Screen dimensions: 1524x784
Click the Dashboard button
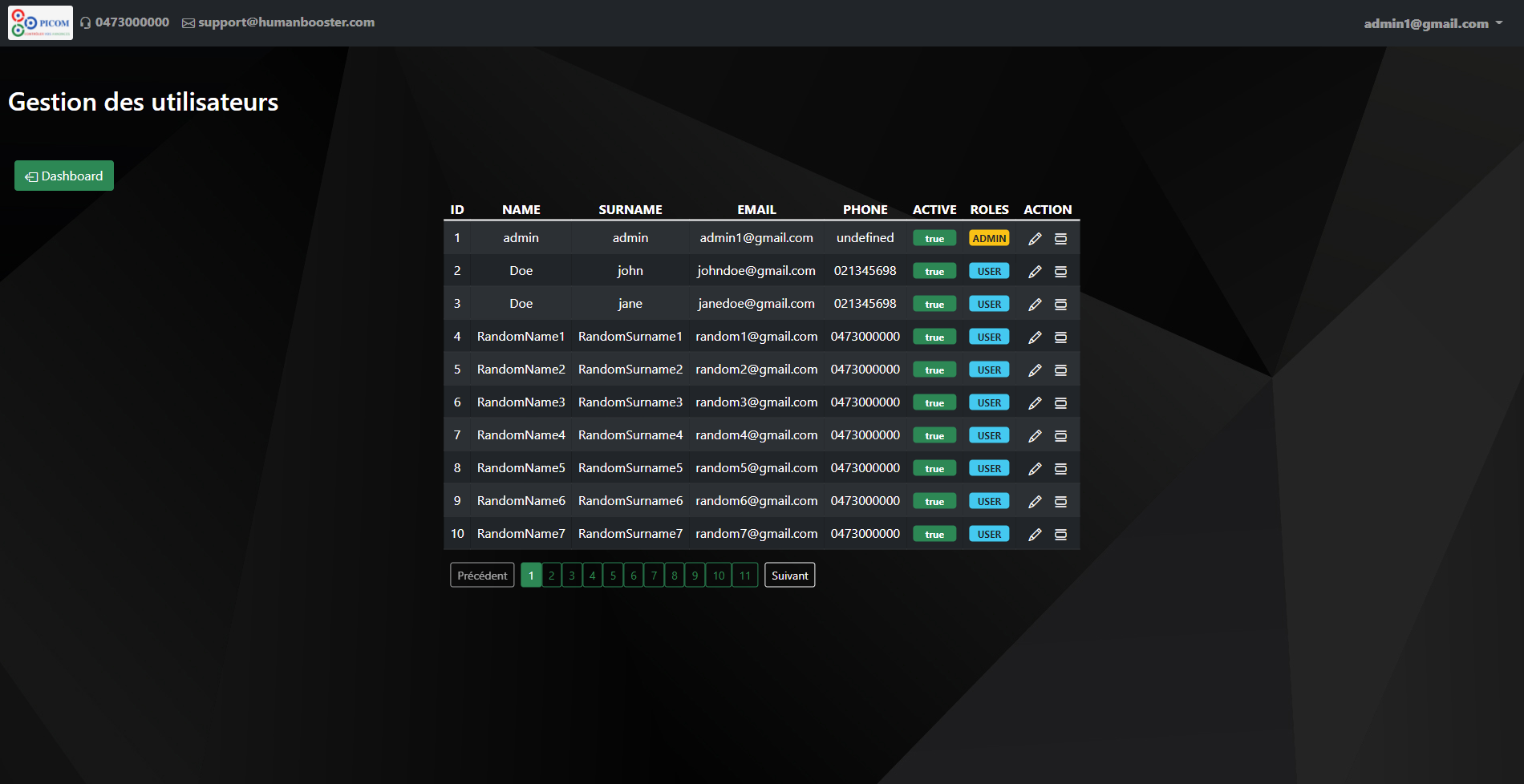tap(64, 176)
